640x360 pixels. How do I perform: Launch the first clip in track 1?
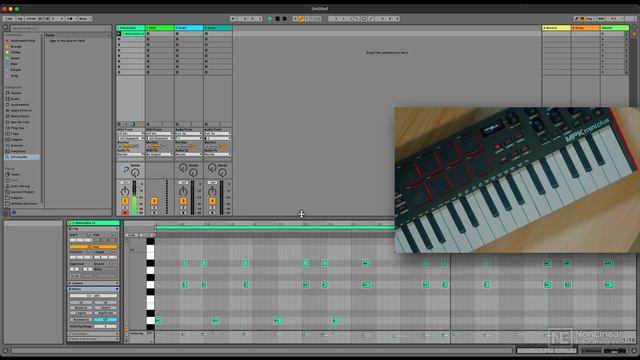pos(119,33)
